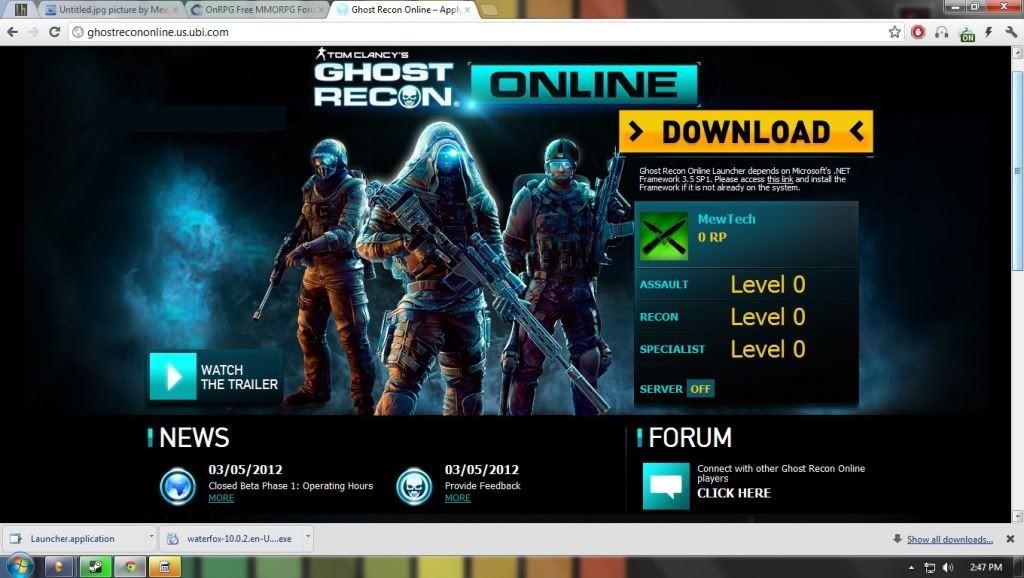The width and height of the screenshot is (1024, 578).
Task: Expand waterfox download item options arrow
Action: coord(307,538)
